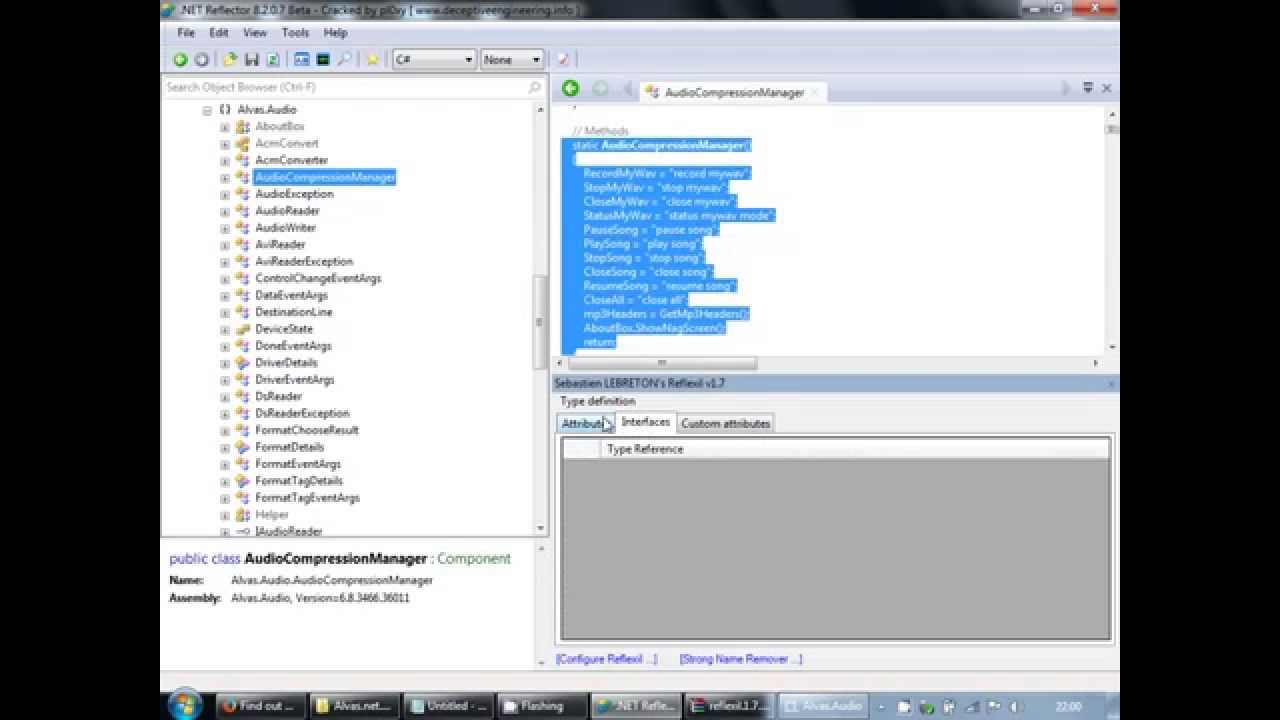
Task: Open the Windows Start orb
Action: 184,705
